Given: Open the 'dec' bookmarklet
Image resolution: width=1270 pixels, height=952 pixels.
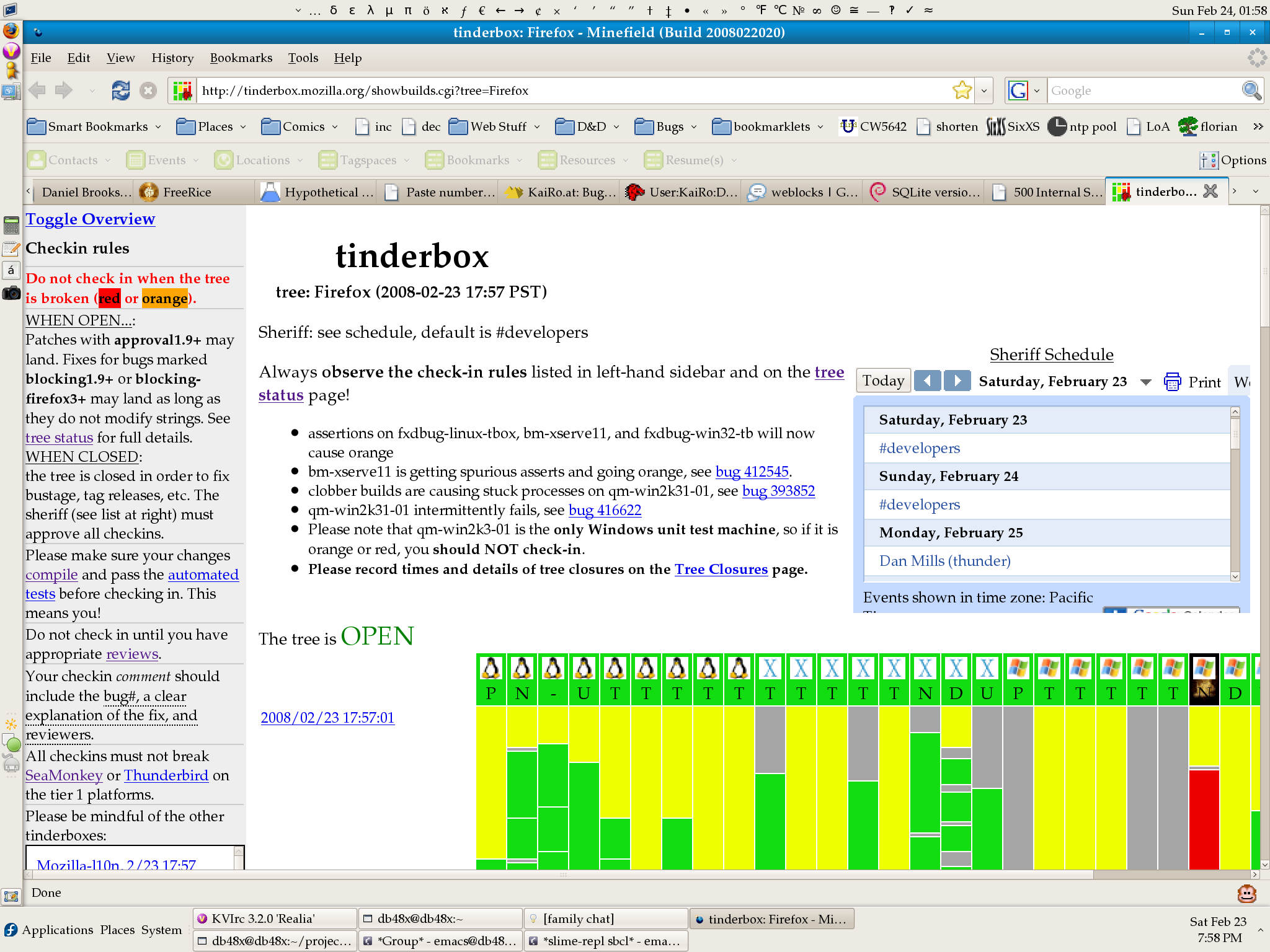Looking at the screenshot, I should pos(421,126).
